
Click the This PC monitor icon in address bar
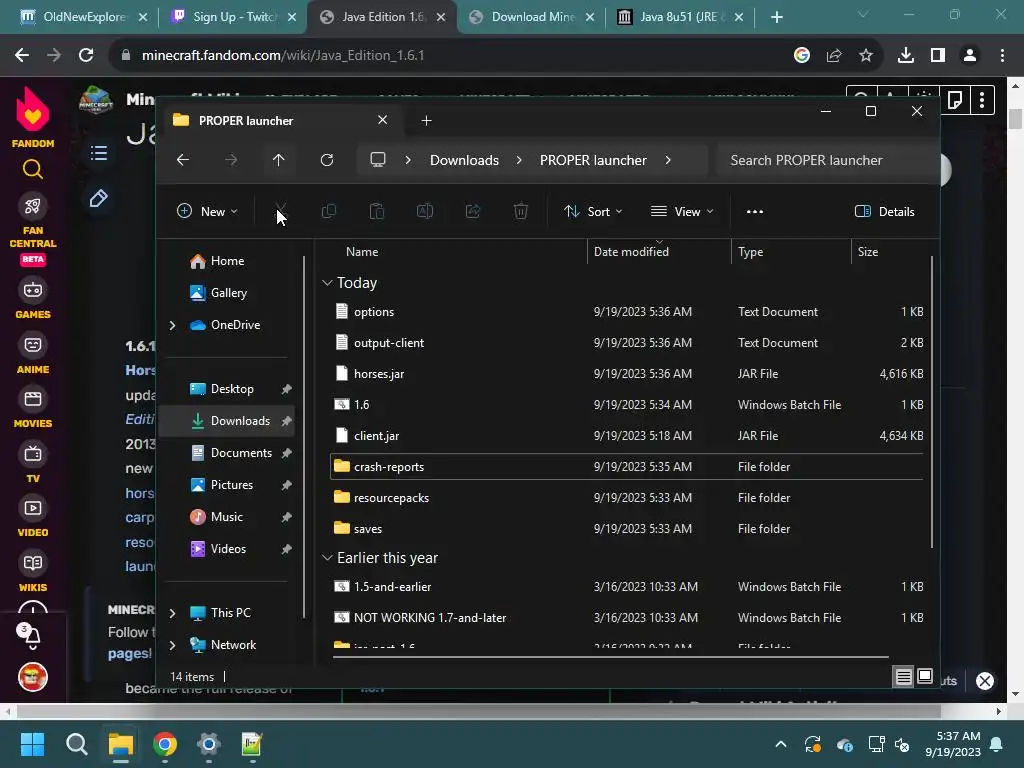tap(377, 160)
